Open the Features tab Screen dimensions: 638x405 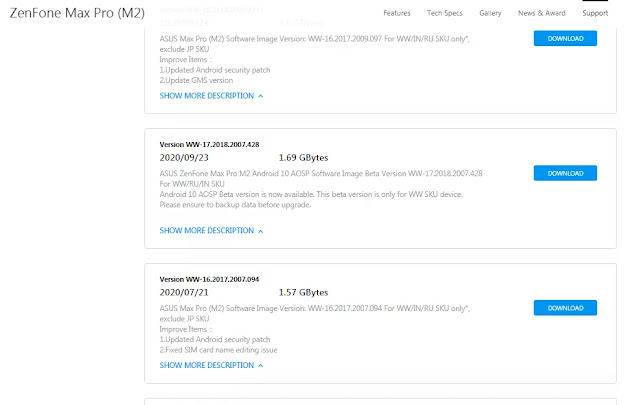397,13
